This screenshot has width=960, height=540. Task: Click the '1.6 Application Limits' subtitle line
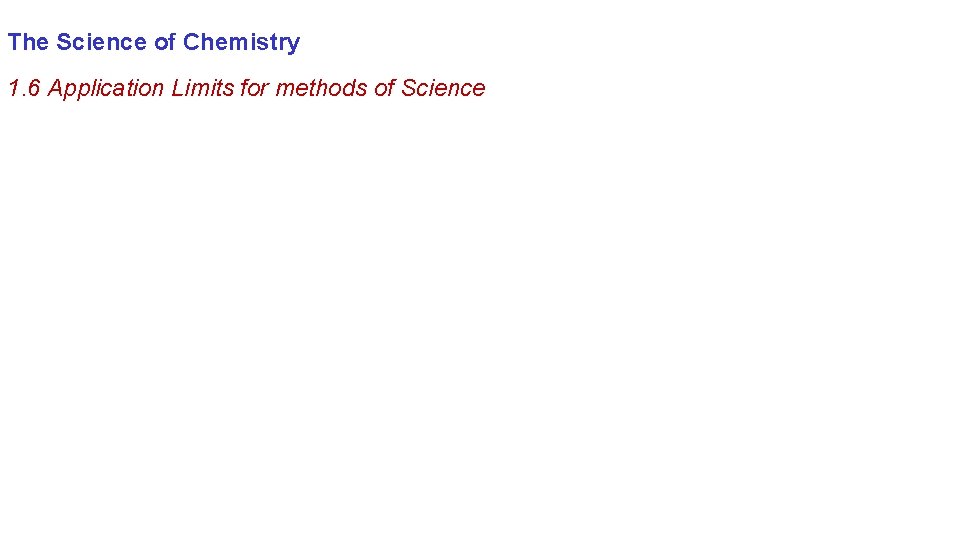click(246, 88)
